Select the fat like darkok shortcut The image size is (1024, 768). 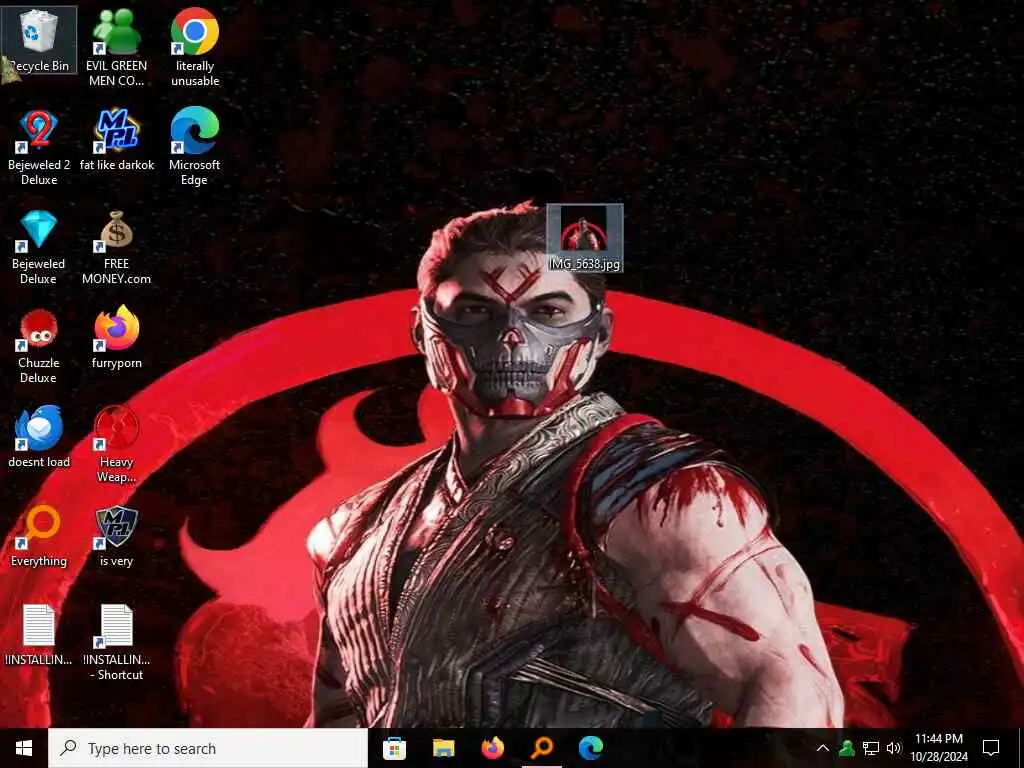116,139
